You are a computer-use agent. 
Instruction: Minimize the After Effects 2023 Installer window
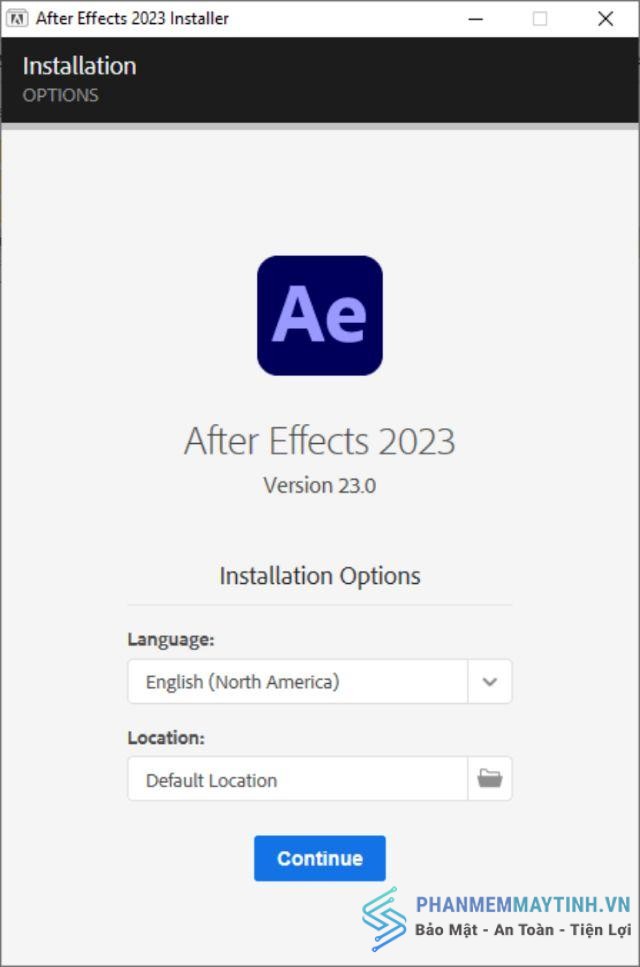tap(475, 19)
